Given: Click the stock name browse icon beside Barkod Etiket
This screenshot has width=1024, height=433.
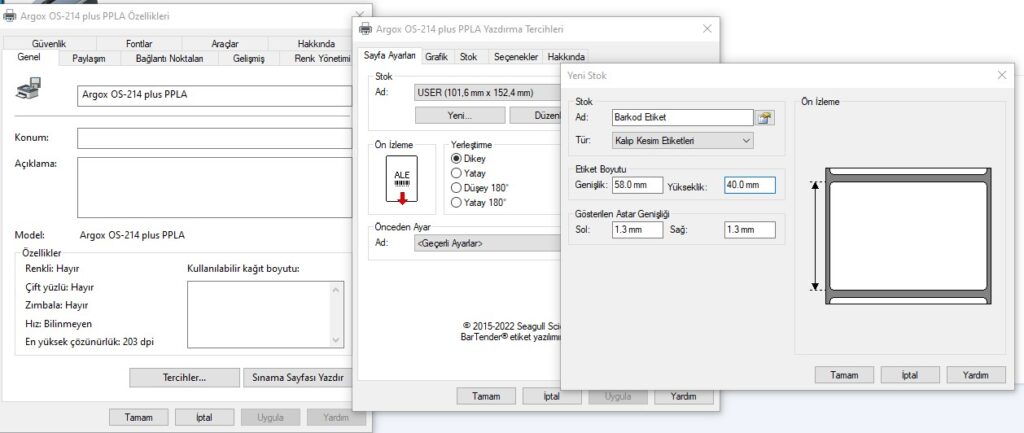Looking at the screenshot, I should click(765, 118).
